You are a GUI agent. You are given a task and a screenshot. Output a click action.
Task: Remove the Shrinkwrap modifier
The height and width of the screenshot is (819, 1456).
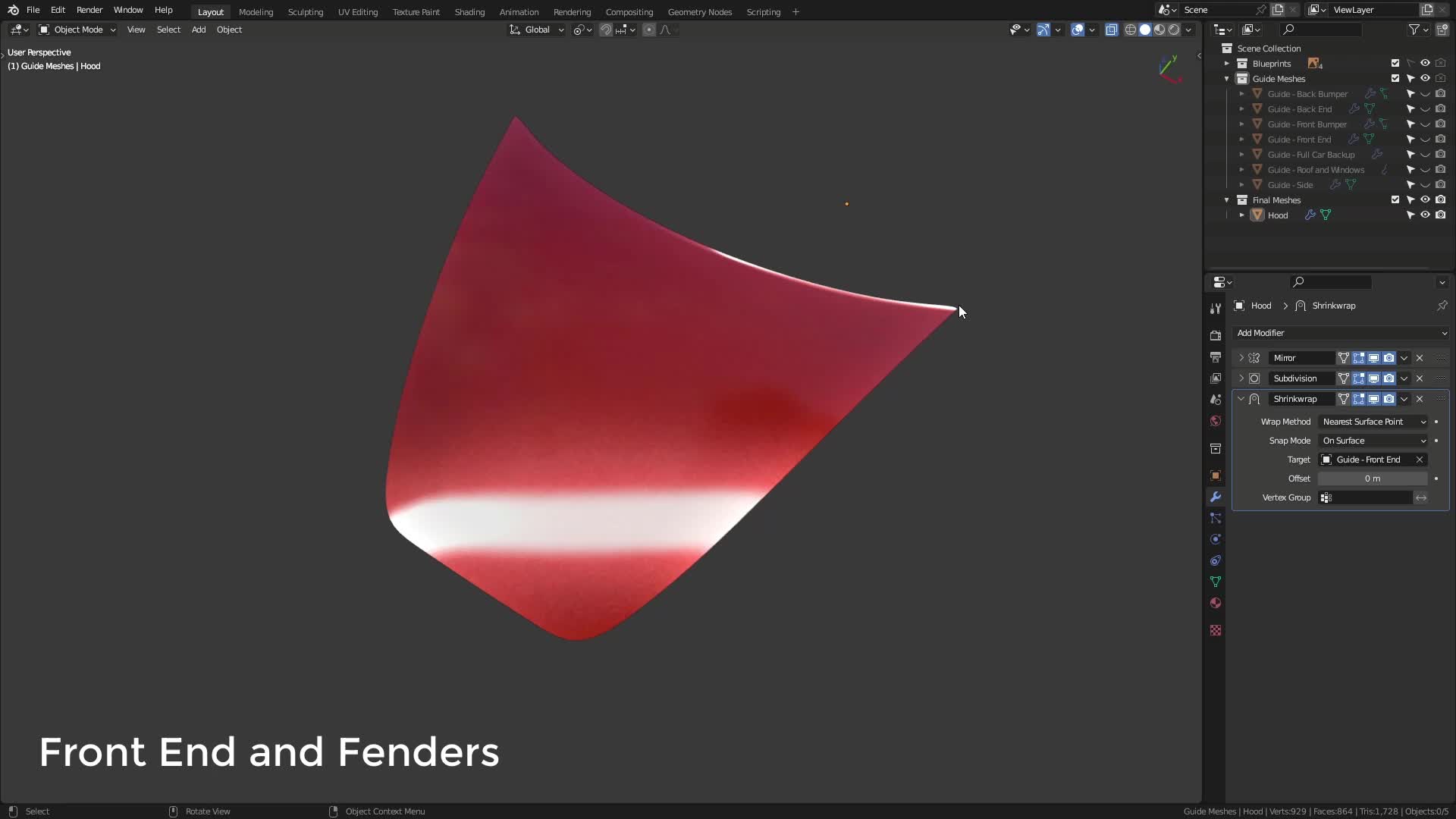(x=1420, y=399)
